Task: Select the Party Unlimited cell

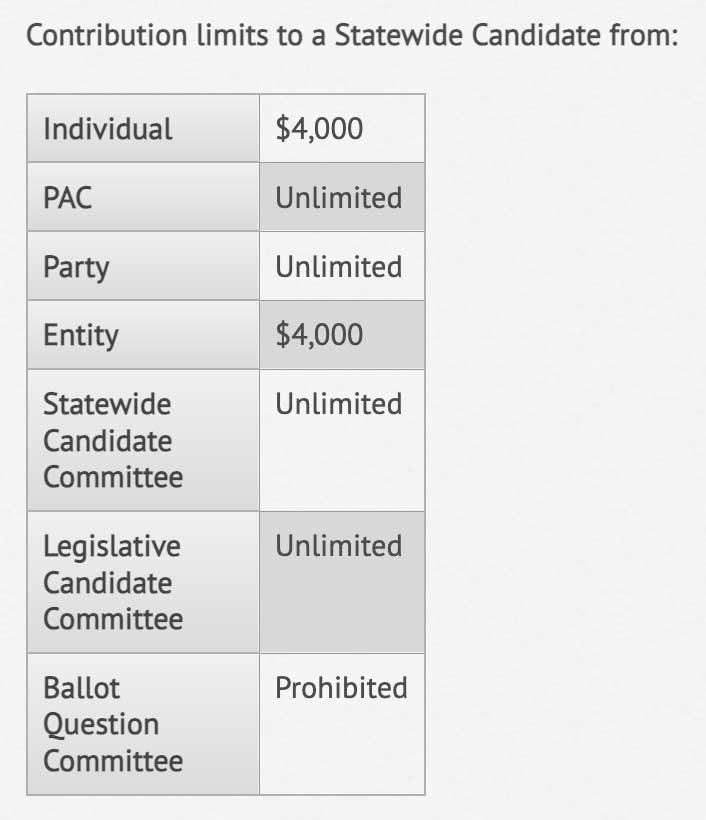Action: [342, 266]
